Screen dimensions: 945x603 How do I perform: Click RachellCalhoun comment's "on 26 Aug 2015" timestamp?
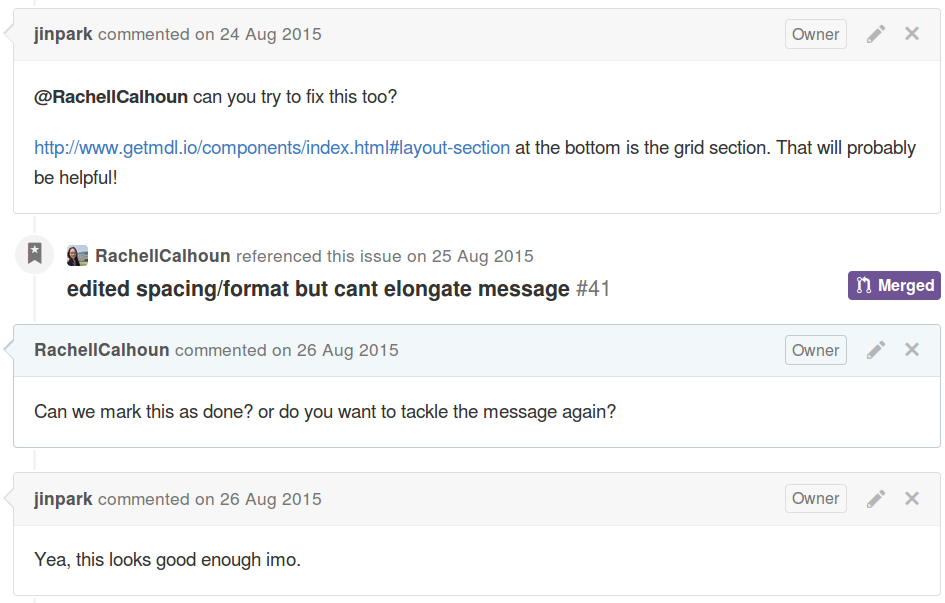coord(335,350)
